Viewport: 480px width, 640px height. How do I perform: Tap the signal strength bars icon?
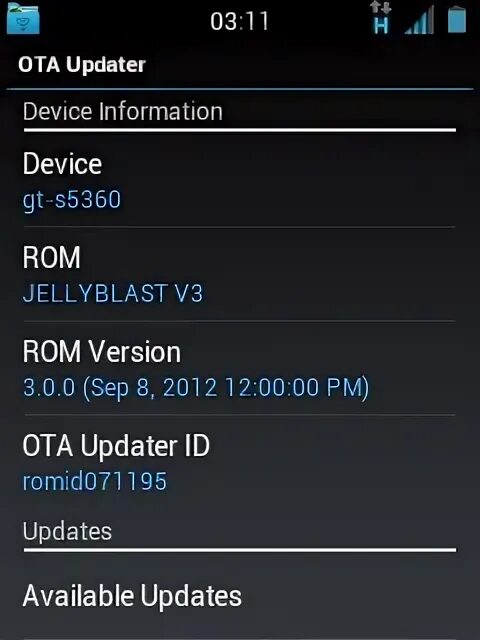pyautogui.click(x=419, y=20)
